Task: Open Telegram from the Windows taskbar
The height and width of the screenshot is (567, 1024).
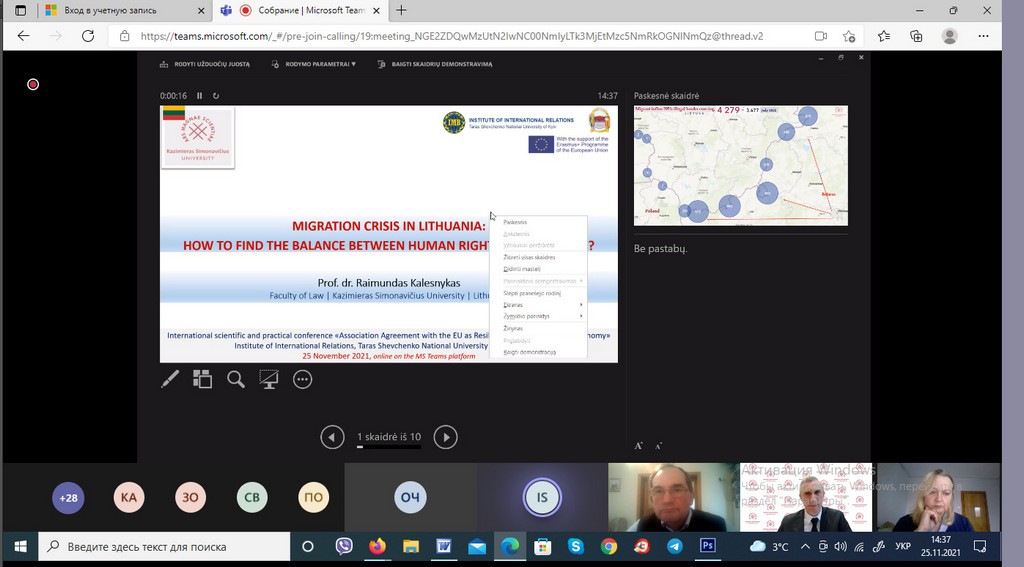Action: 674,547
